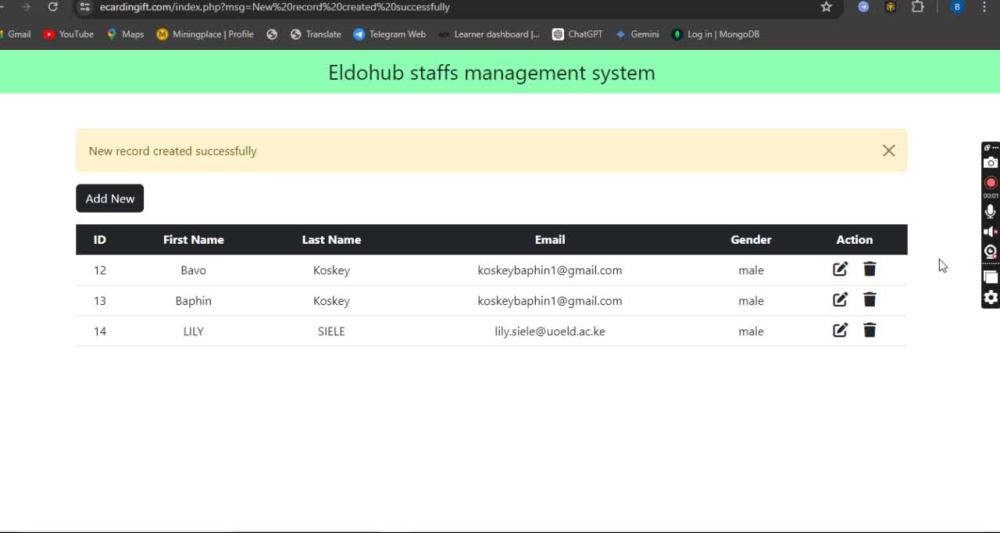Bookmark this page with star icon
The height and width of the screenshot is (533, 1000).
click(x=827, y=7)
